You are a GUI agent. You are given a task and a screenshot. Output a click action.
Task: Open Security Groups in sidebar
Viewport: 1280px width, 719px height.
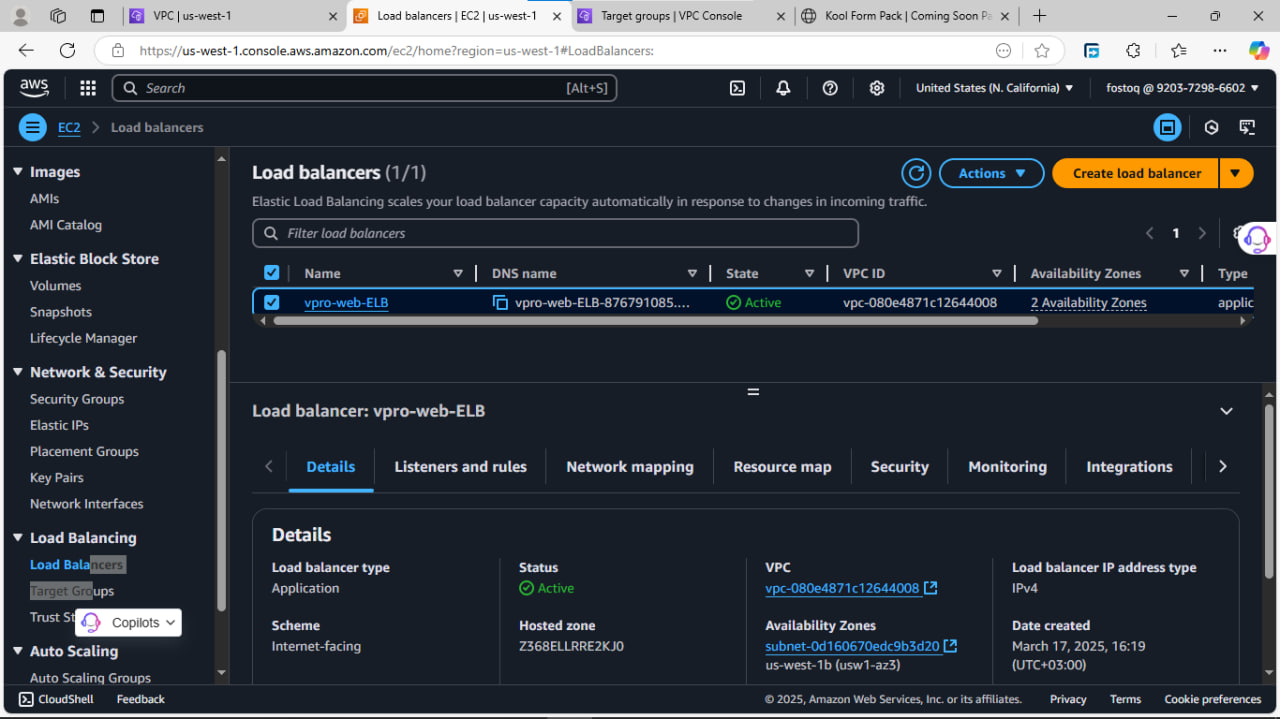click(x=77, y=399)
